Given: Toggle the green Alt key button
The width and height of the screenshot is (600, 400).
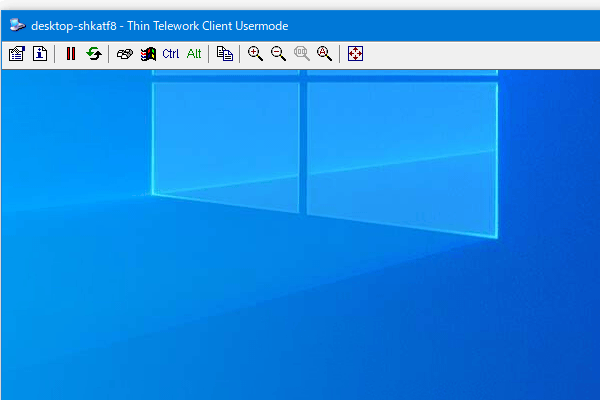Looking at the screenshot, I should point(194,54).
